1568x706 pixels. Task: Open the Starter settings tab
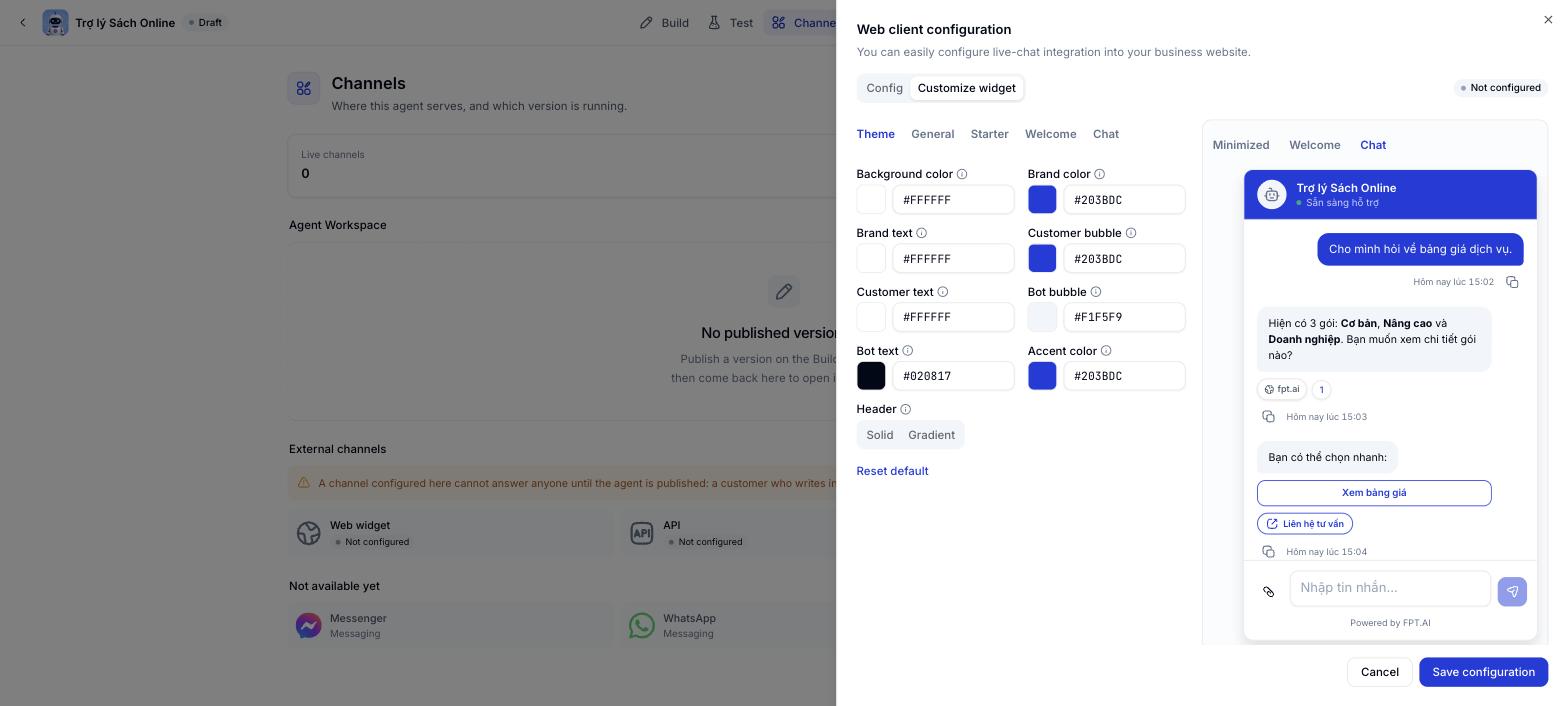click(x=990, y=134)
